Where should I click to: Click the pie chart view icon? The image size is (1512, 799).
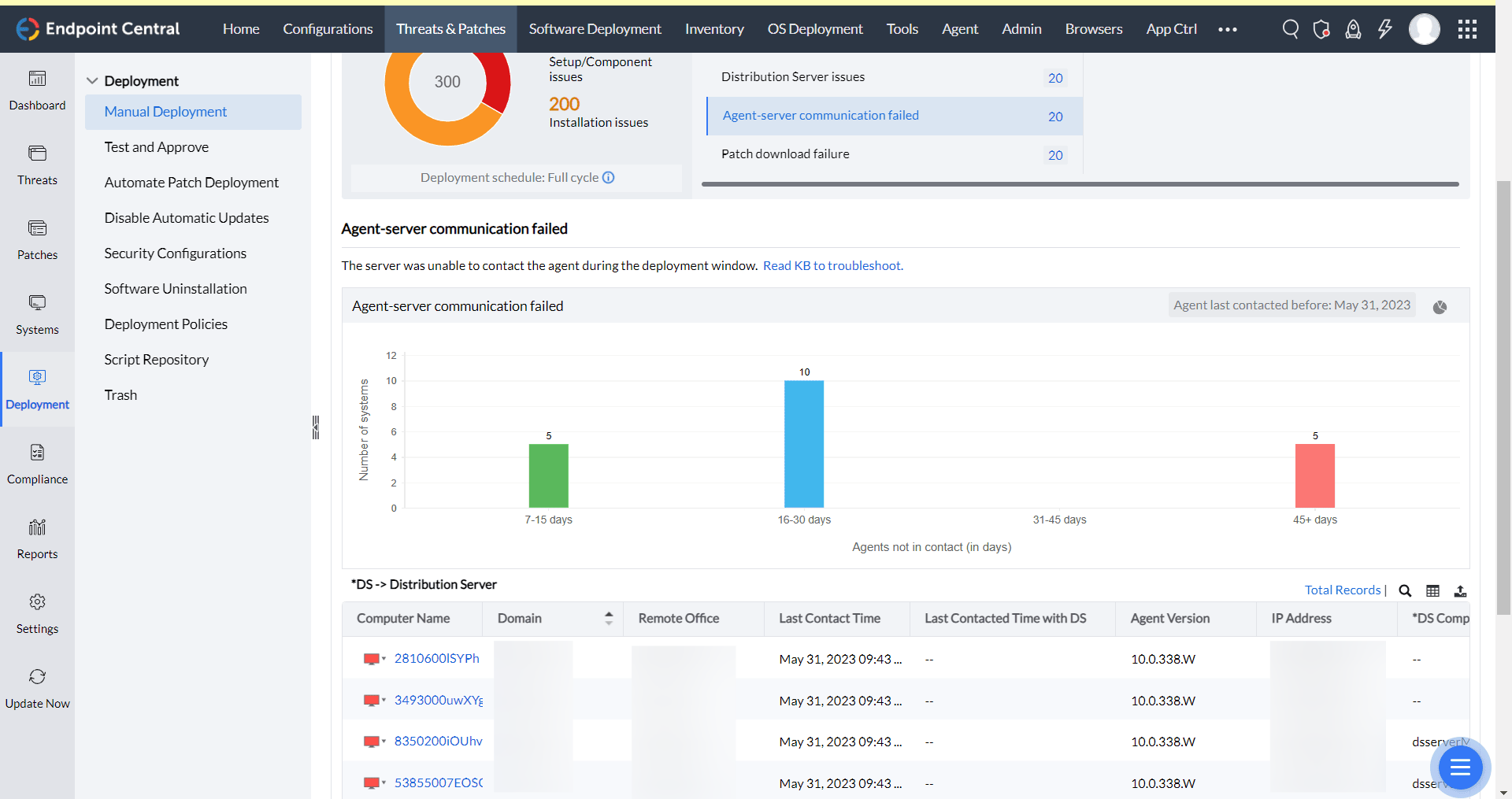(x=1440, y=307)
